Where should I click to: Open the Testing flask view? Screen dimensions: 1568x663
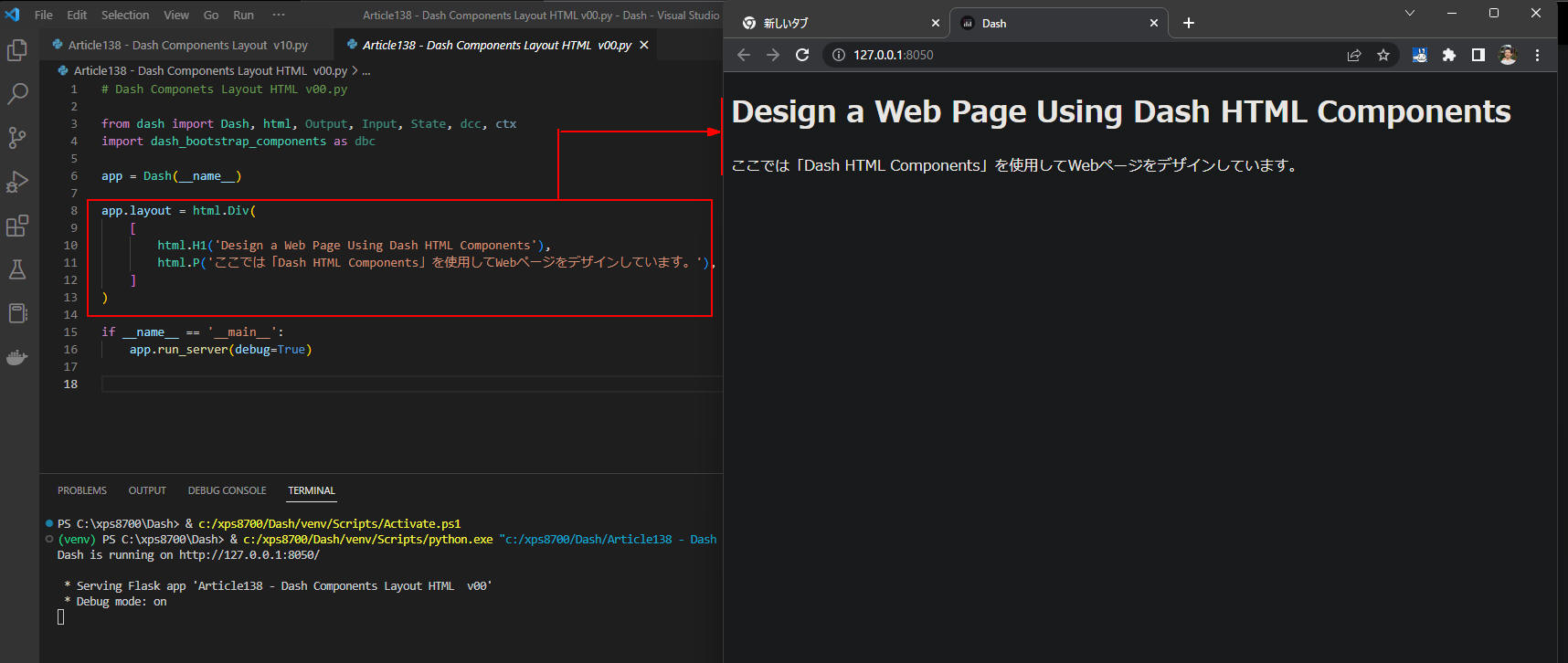click(x=17, y=269)
